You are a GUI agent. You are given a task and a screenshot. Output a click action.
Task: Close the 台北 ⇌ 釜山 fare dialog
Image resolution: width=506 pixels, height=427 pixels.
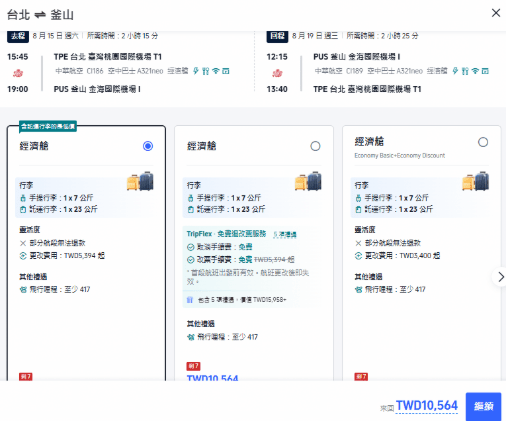[x=496, y=13]
